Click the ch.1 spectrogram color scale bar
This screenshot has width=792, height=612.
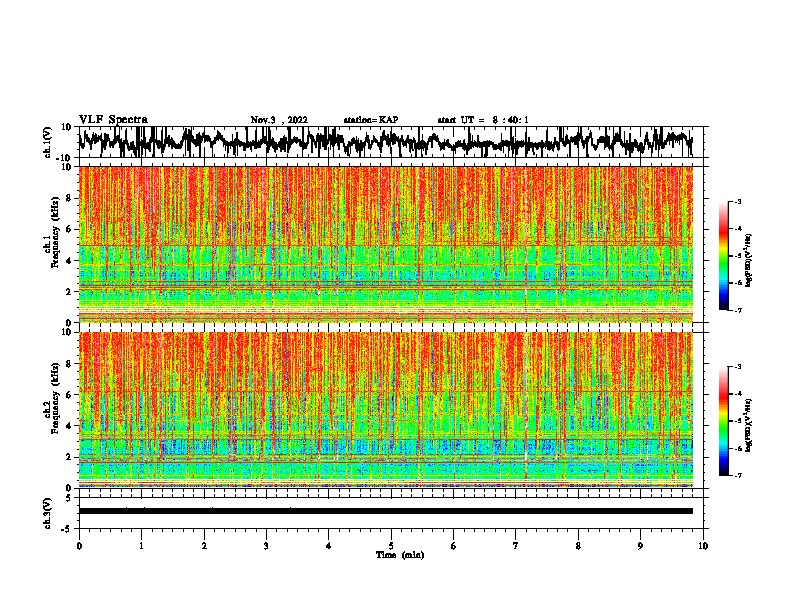[724, 256]
